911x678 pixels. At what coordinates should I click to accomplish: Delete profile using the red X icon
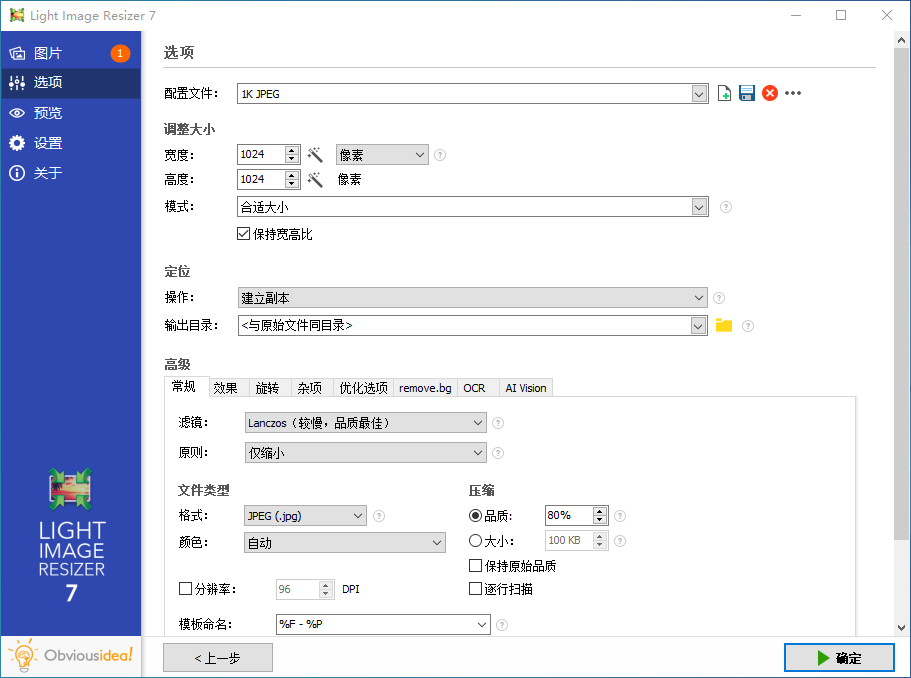tap(770, 93)
